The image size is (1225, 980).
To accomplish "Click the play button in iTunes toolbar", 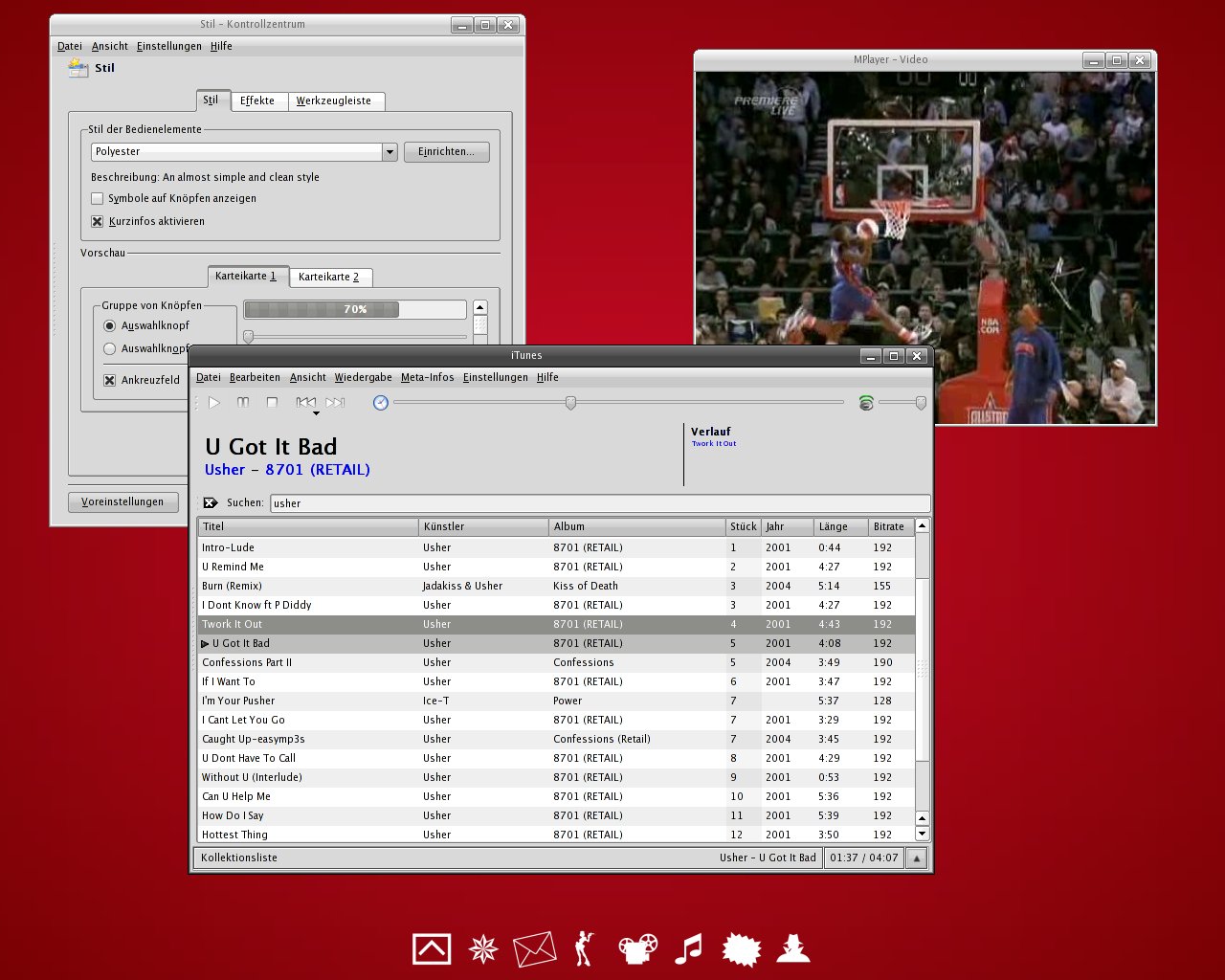I will [x=214, y=403].
